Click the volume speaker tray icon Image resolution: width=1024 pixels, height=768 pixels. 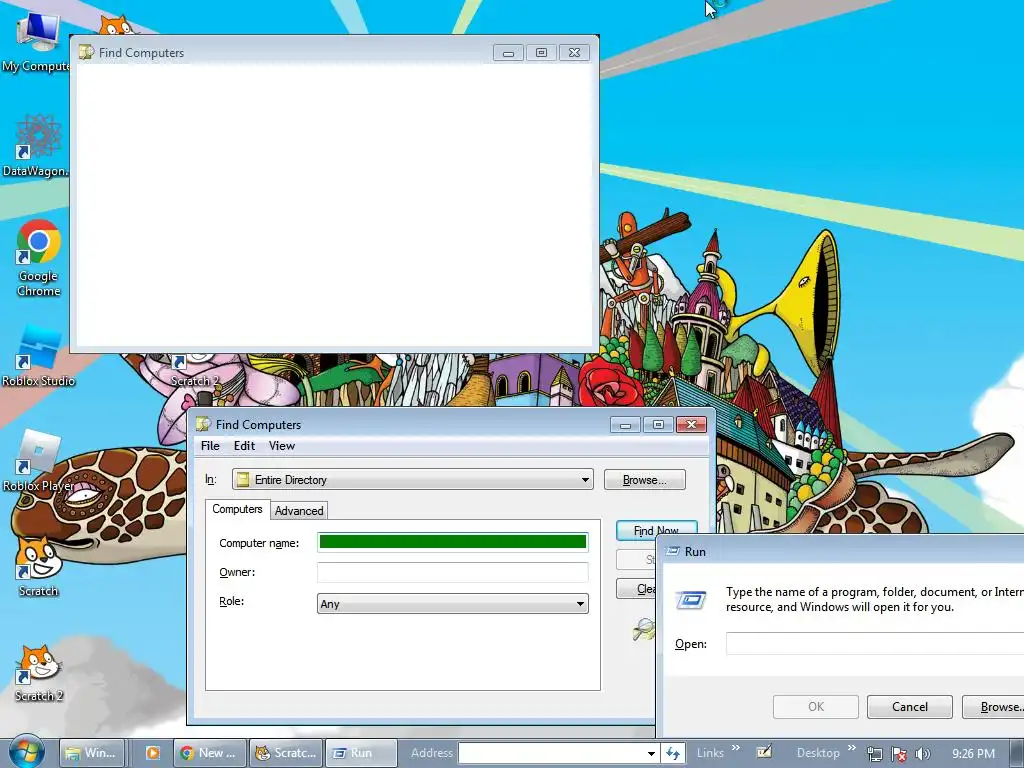[x=923, y=754]
